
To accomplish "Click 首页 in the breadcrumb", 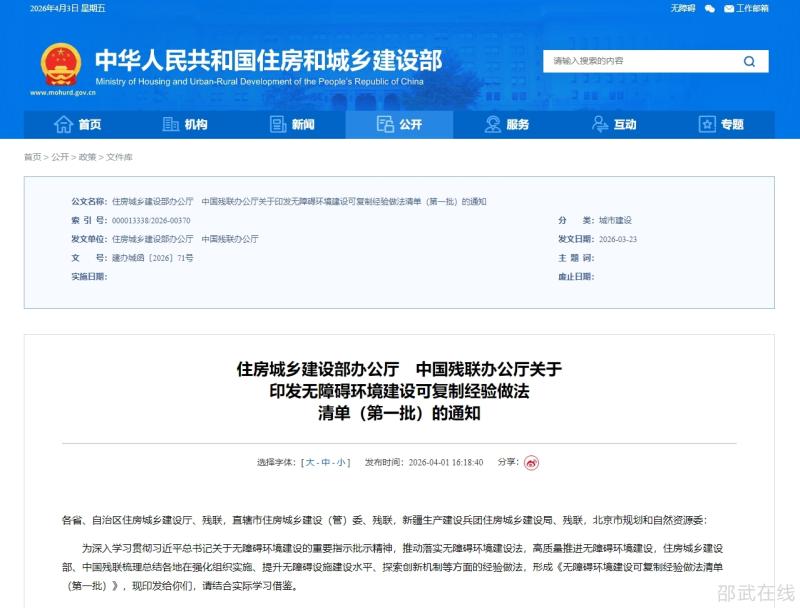I will click(x=33, y=157).
